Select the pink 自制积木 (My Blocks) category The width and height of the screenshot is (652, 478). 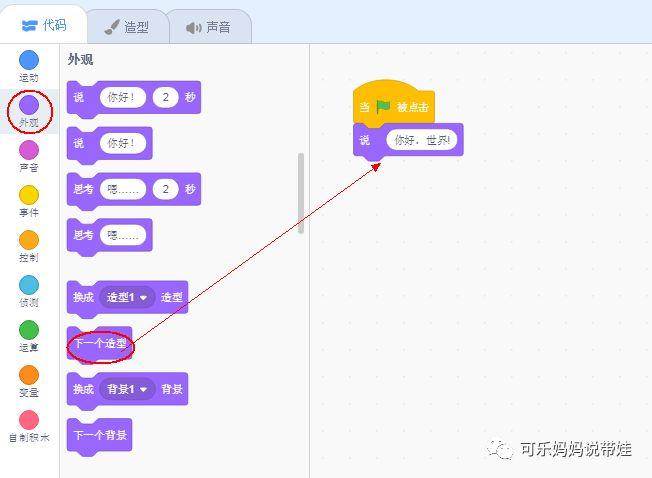point(29,426)
